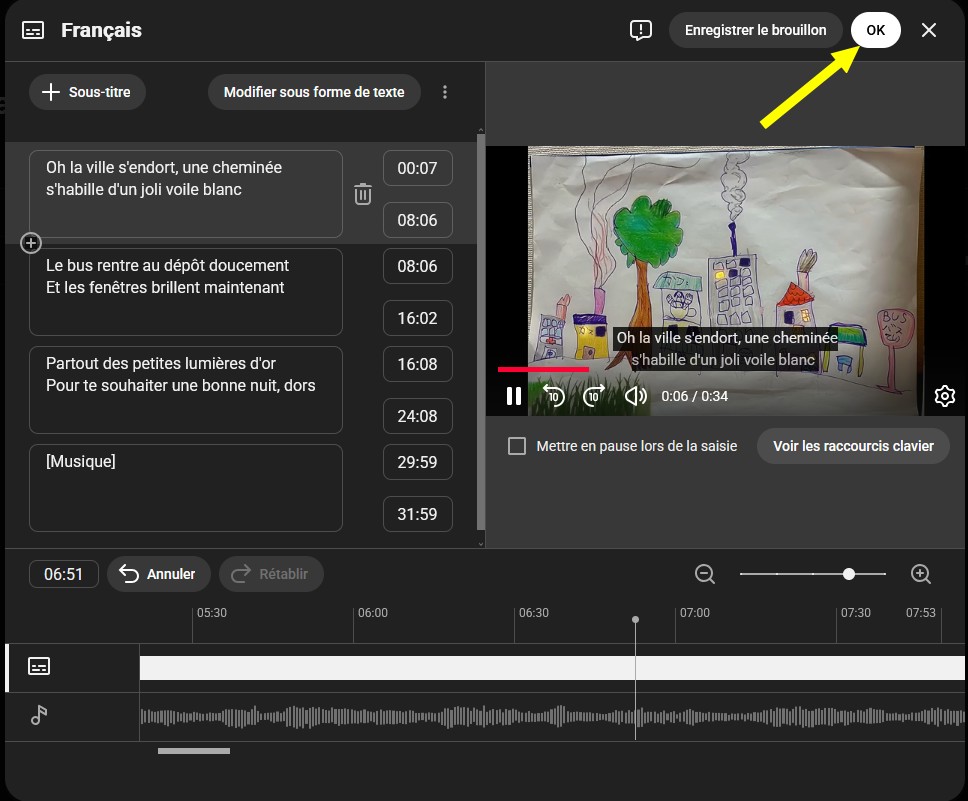Edit caption 'Oh la ville s'endort'
The height and width of the screenshot is (801, 968).
[x=185, y=194]
